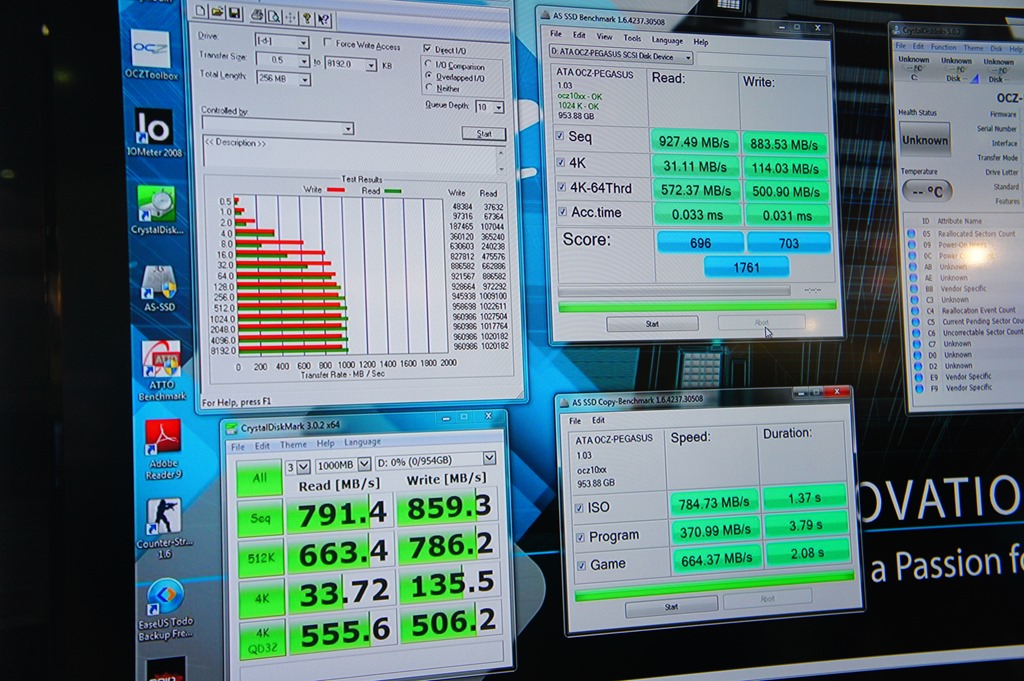This screenshot has height=681, width=1024.
Task: Click the Save floppy icon in ATTO toolbar
Action: pos(234,12)
